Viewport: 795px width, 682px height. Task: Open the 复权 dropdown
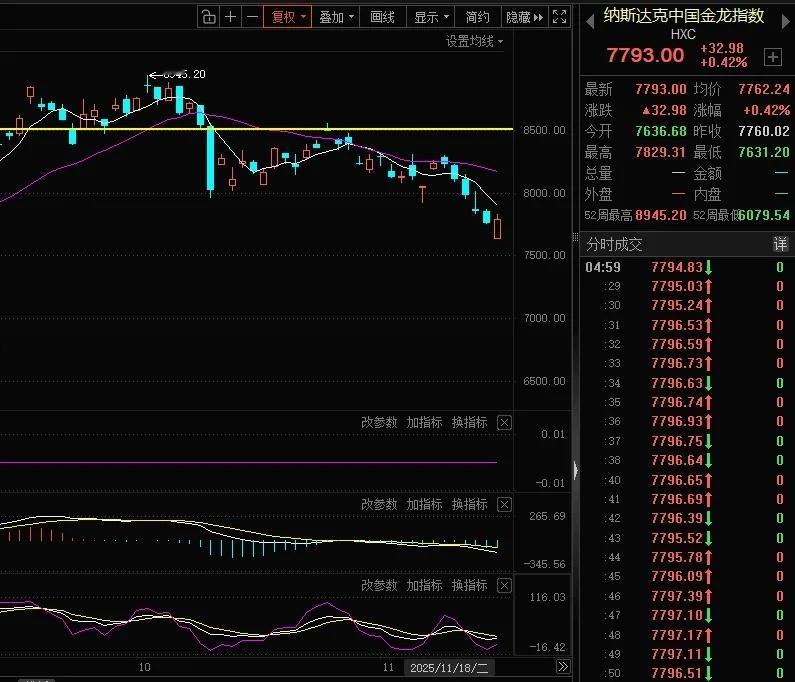[x=288, y=17]
